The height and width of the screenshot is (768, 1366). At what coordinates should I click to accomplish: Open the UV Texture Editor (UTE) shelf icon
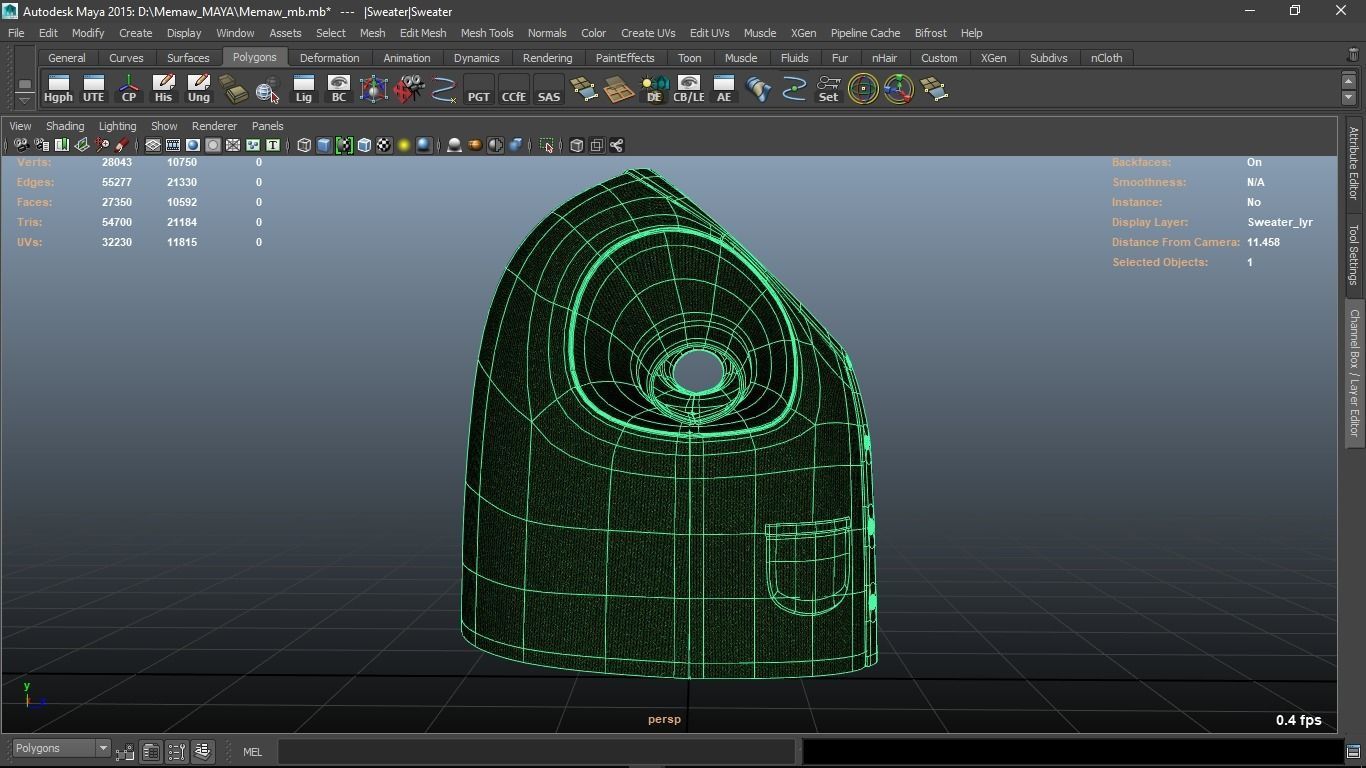(93, 89)
